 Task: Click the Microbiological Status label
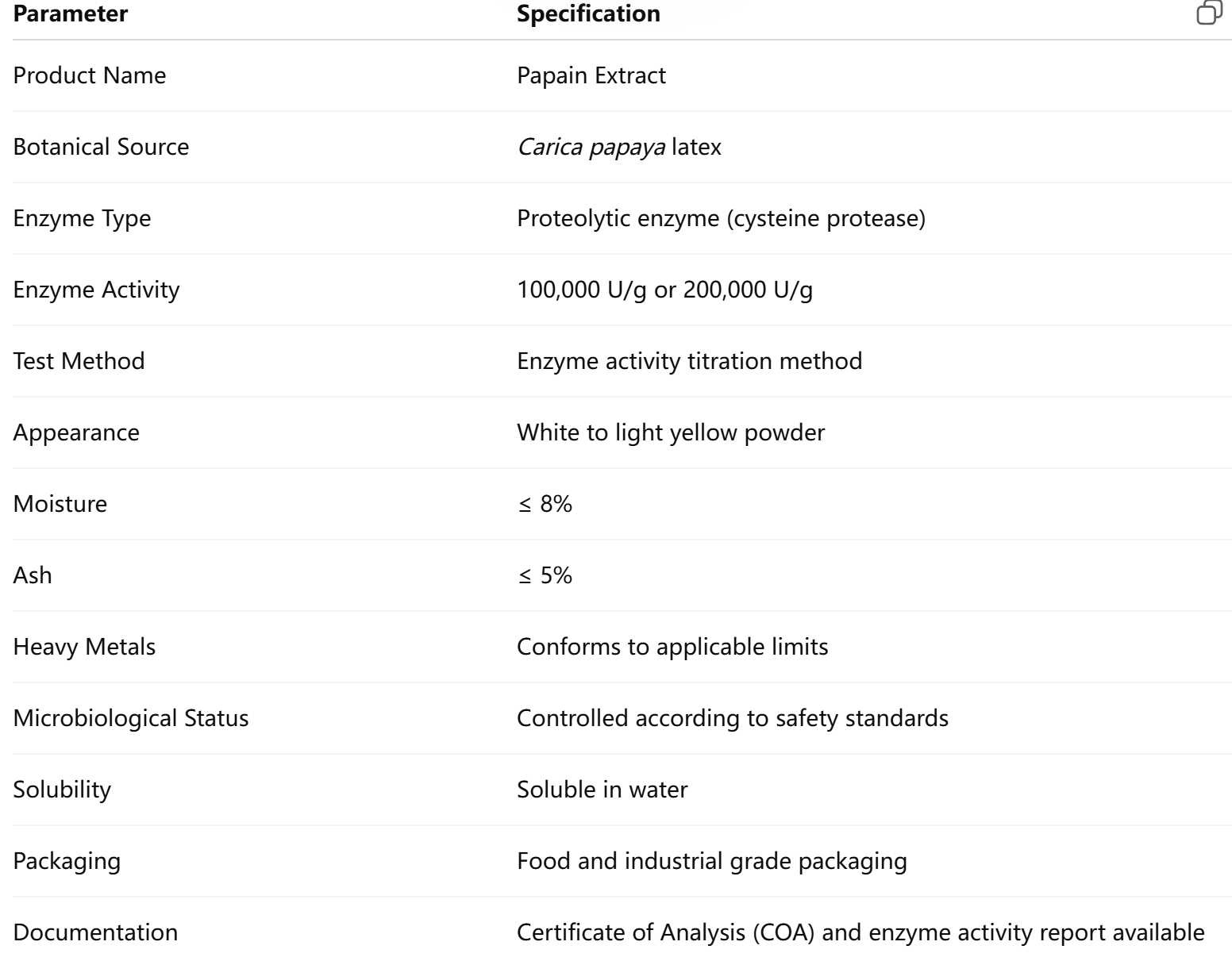(x=131, y=718)
